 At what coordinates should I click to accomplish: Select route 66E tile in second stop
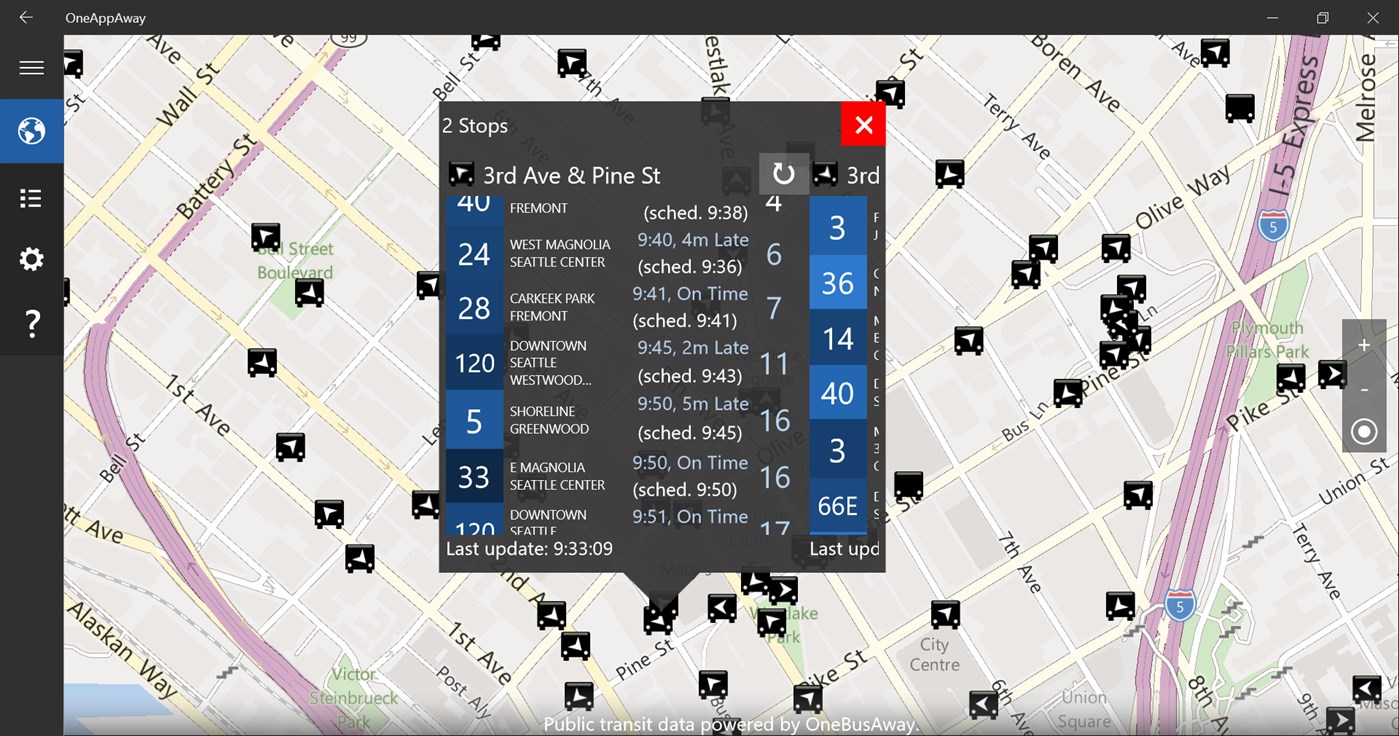[838, 505]
